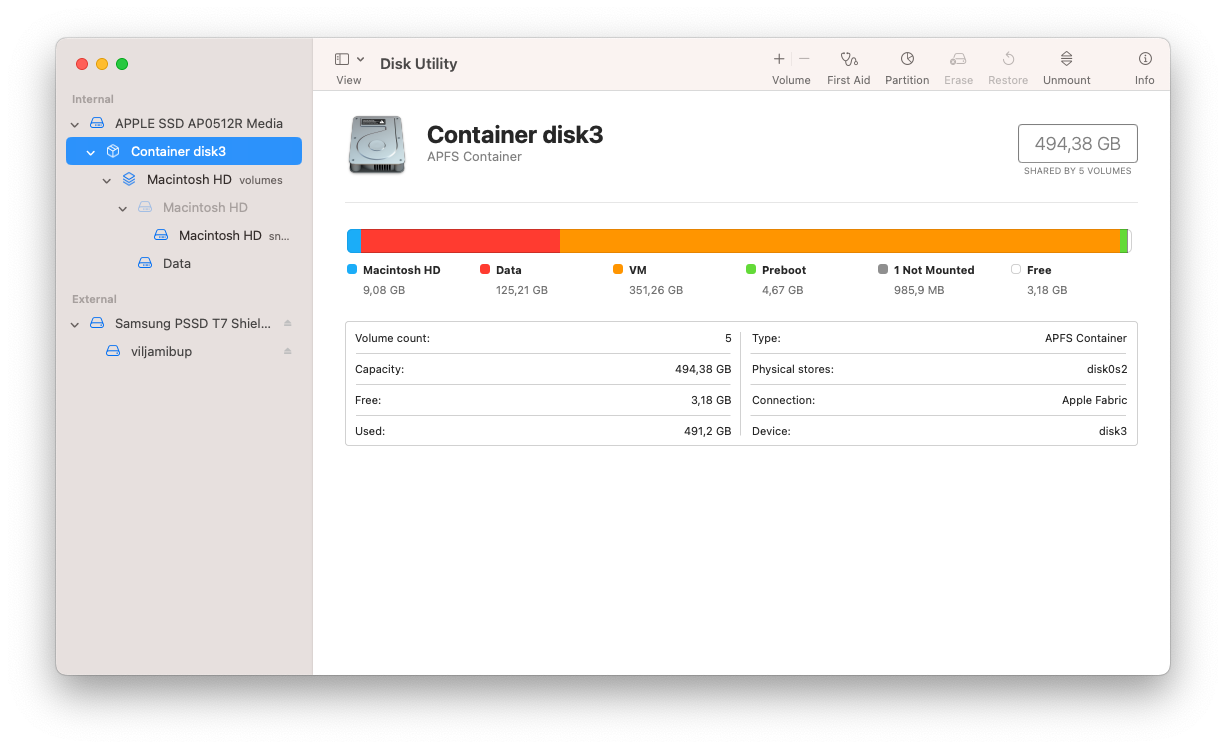Click the Apple Fabric connection value

click(1094, 400)
